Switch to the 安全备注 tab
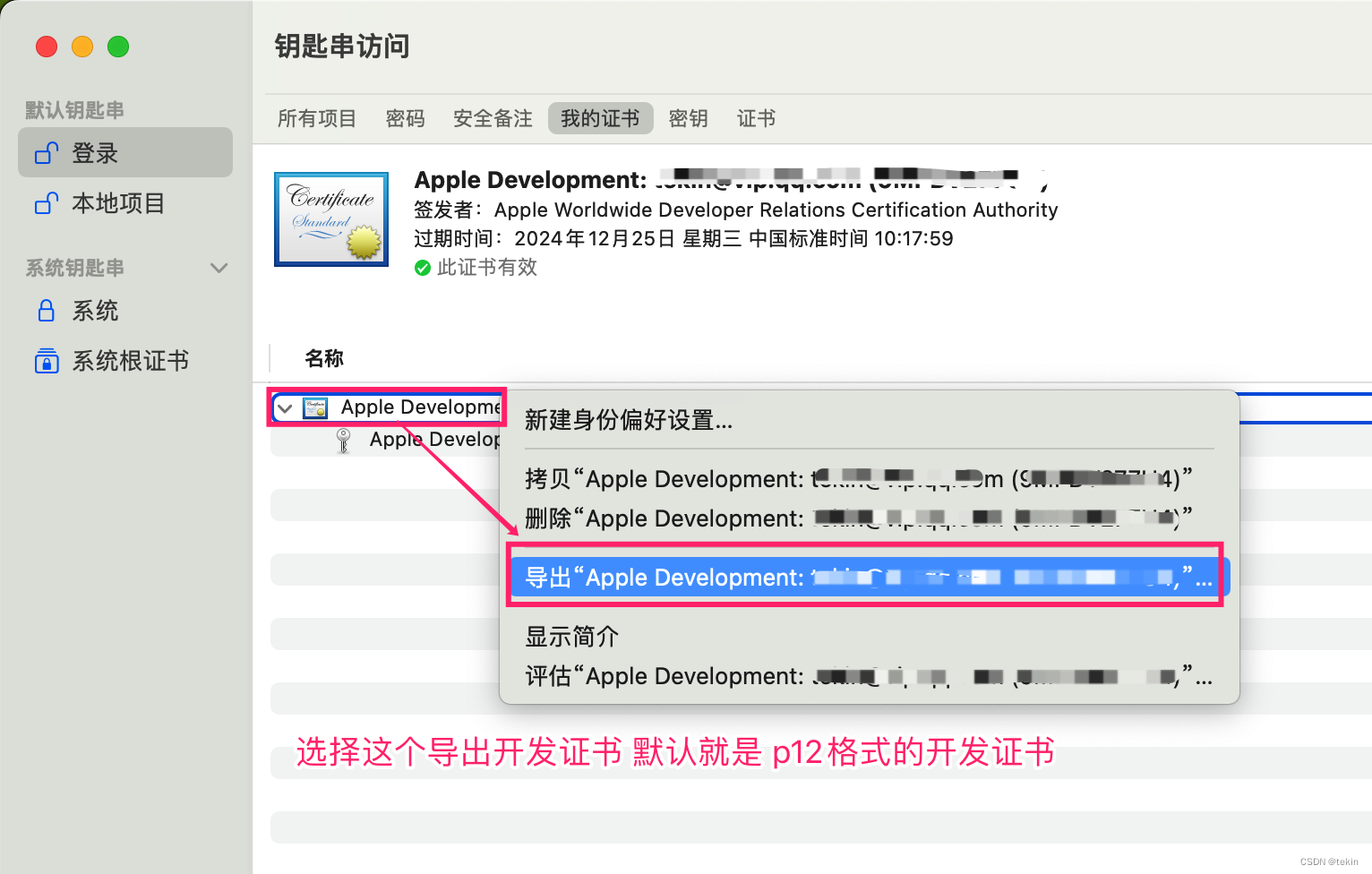 pos(493,118)
